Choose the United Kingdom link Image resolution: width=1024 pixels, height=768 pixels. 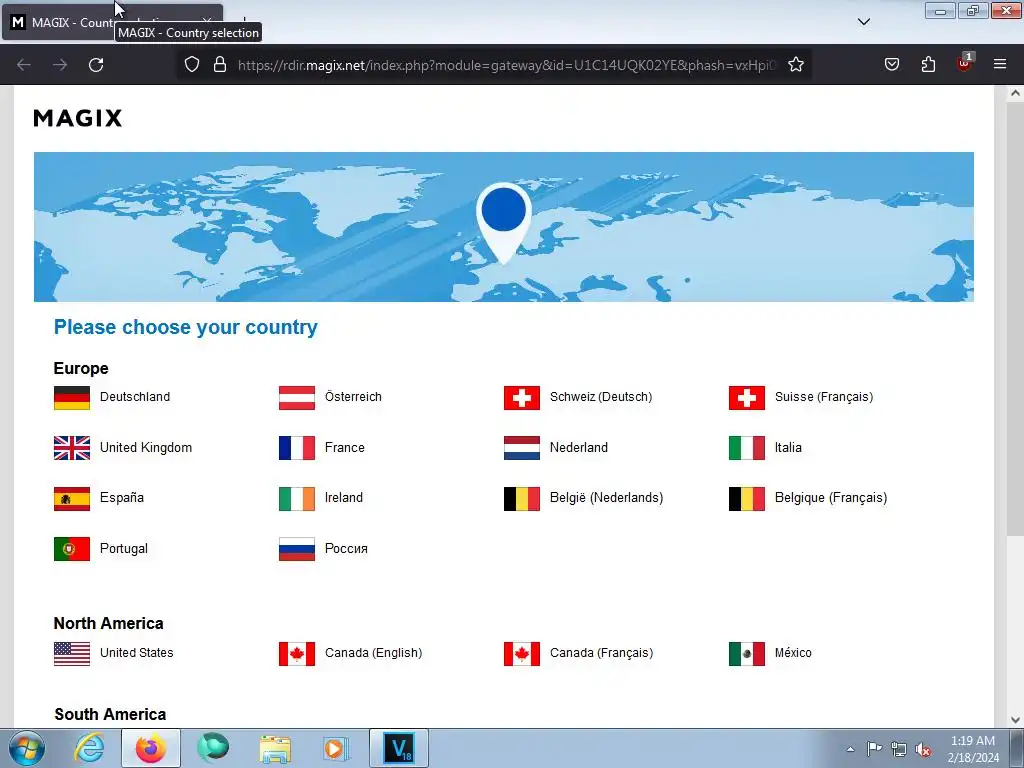pos(146,447)
